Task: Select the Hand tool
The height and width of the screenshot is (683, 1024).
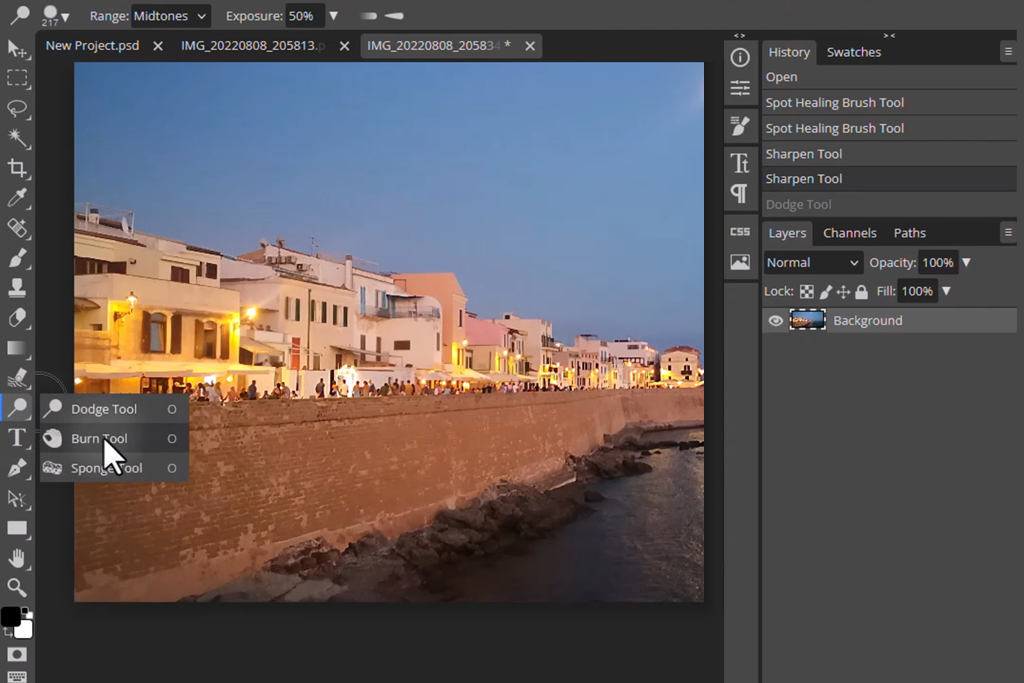Action: click(x=17, y=558)
